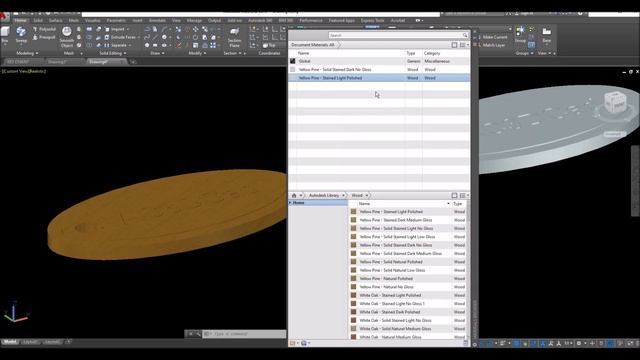Click the Group tool in the ribbon

pyautogui.click(x=520, y=34)
